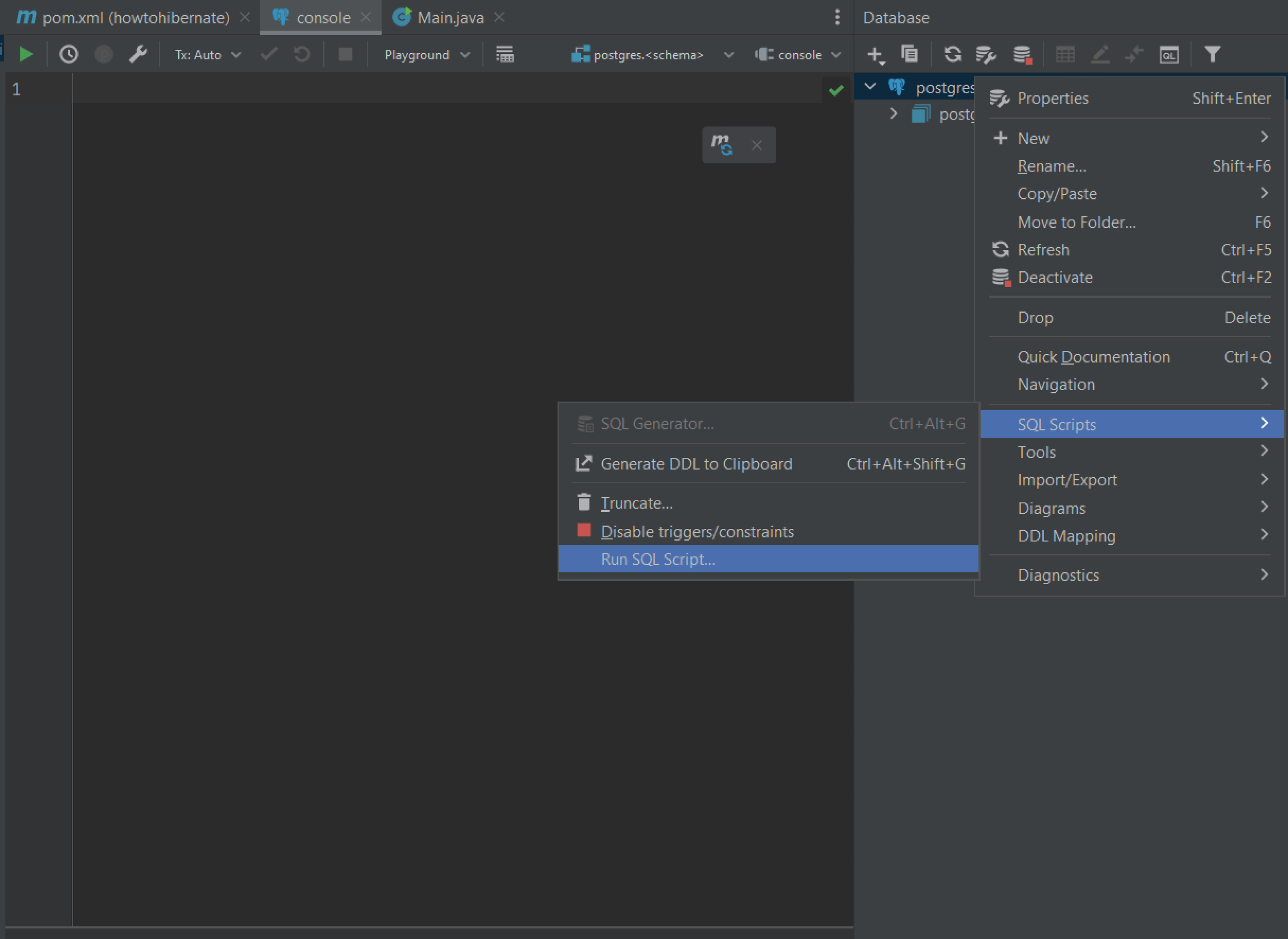1288x939 pixels.
Task: Click Run SQL Script... in submenu
Action: point(769,559)
